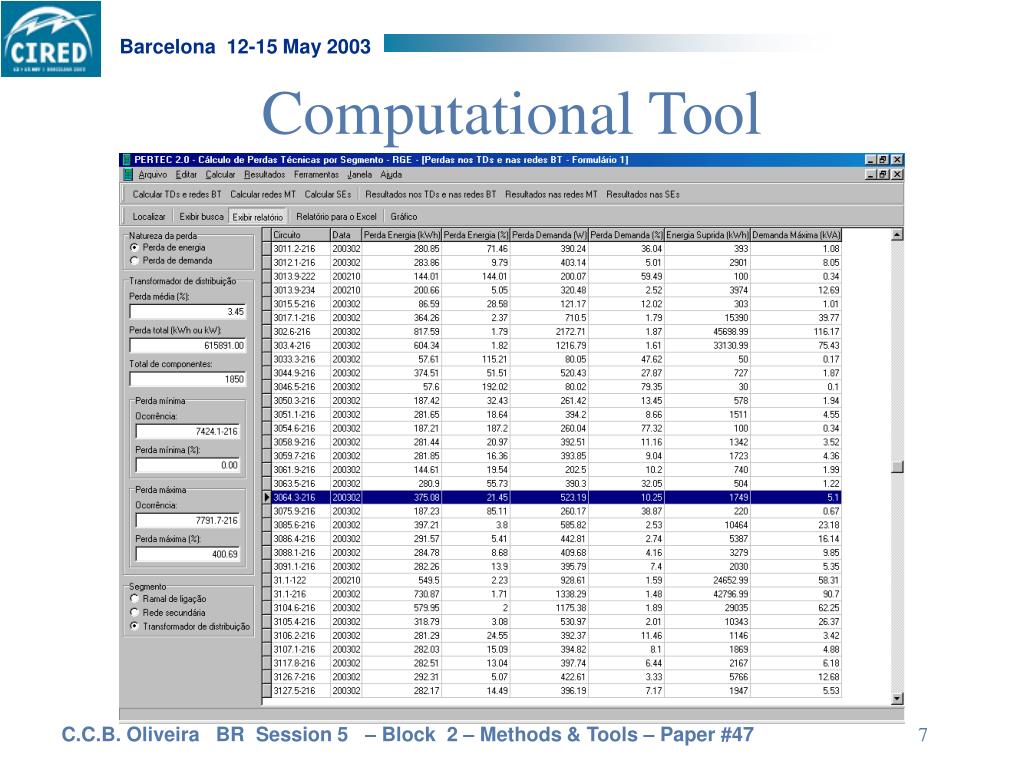1024x768 pixels.
Task: Click Resultados nas SEs toolbar item
Action: [642, 195]
